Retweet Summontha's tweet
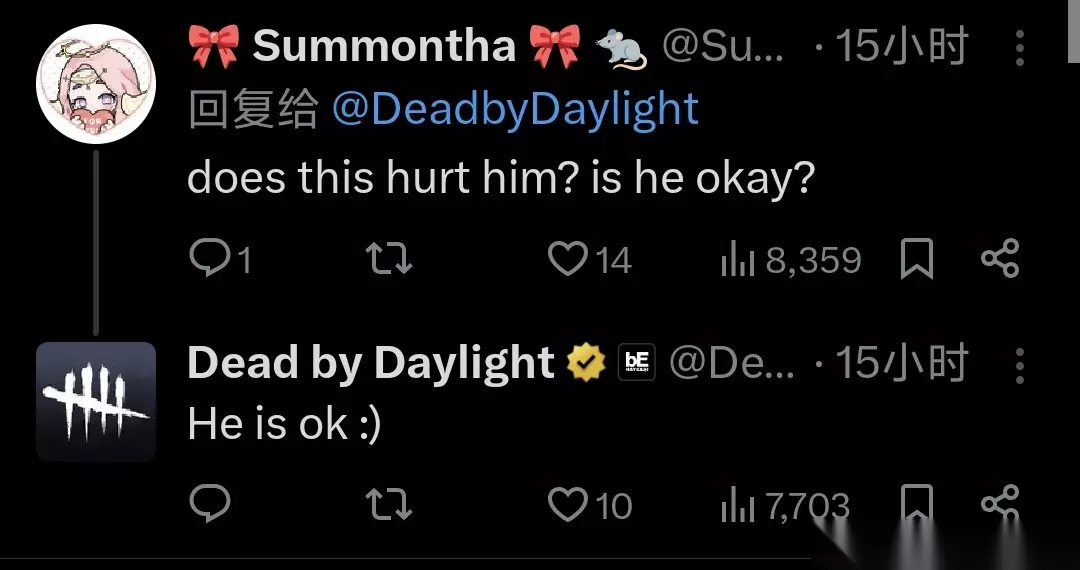Image resolution: width=1080 pixels, height=570 pixels. [388, 260]
